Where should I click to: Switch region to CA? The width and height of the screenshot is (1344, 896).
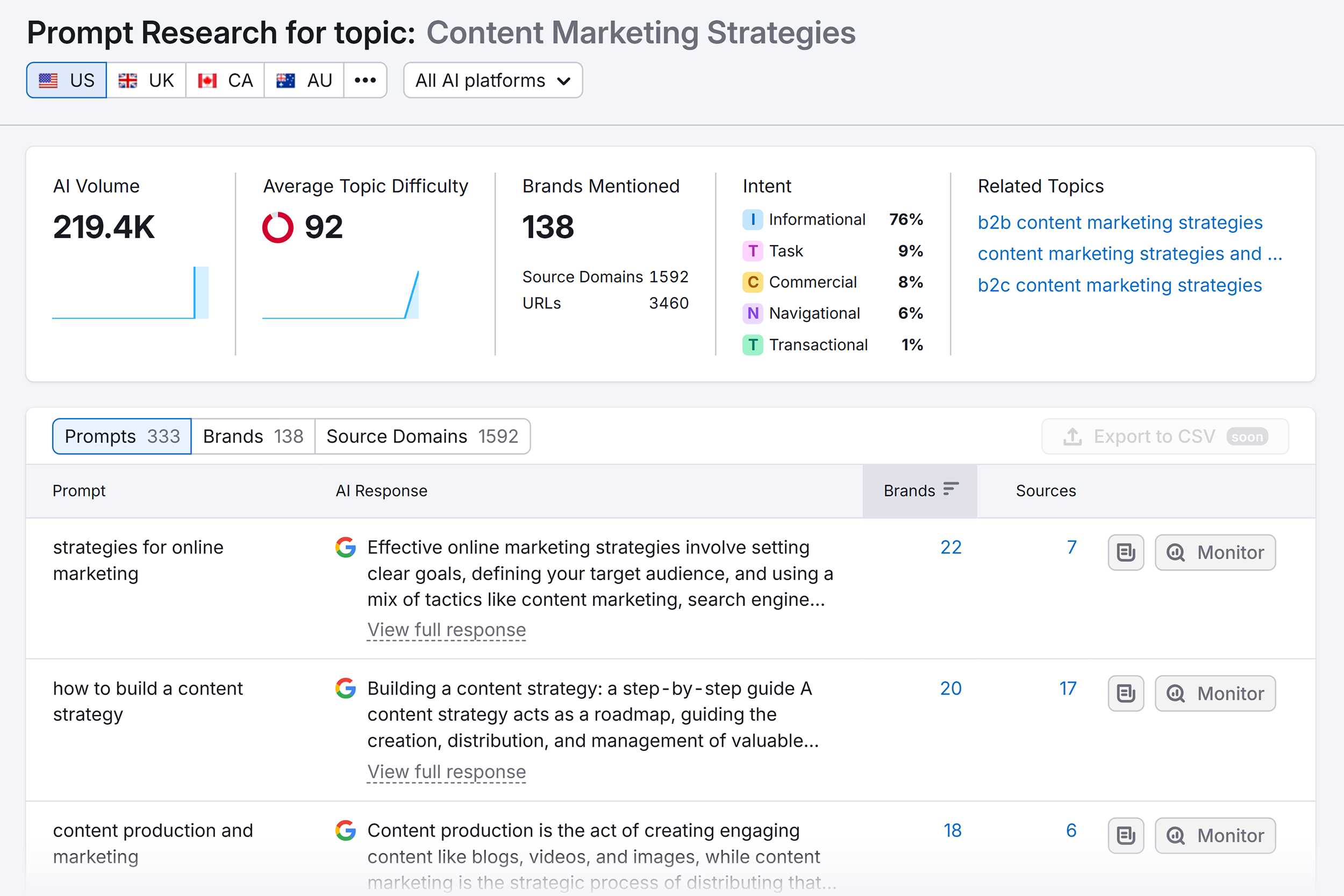224,80
